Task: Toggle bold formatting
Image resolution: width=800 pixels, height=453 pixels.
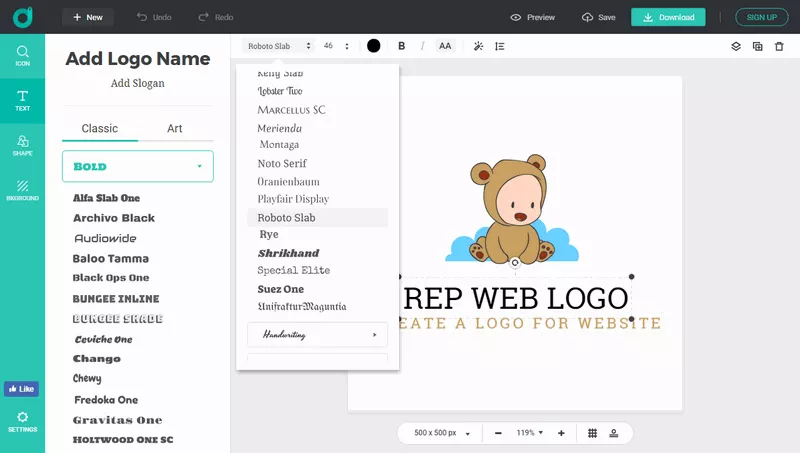Action: [402, 46]
